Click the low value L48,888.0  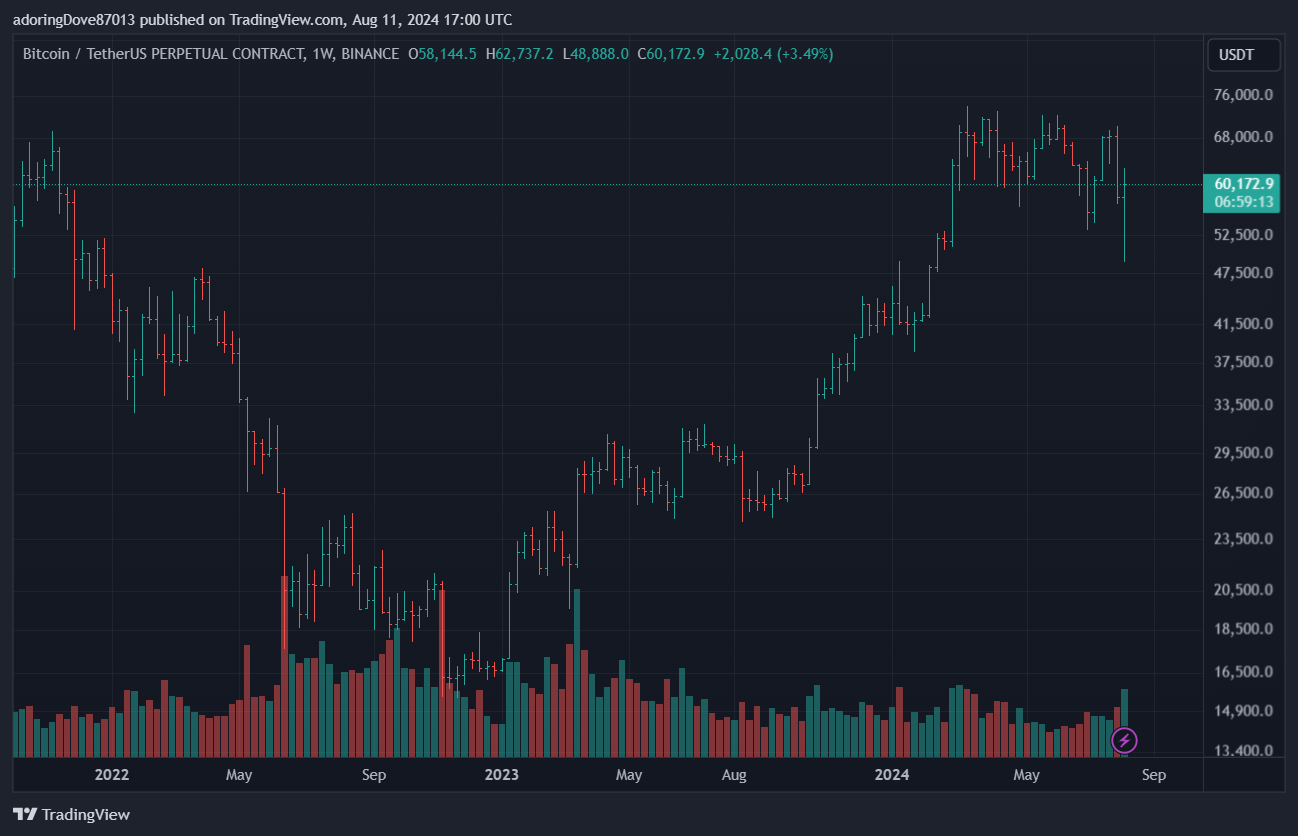pyautogui.click(x=596, y=53)
